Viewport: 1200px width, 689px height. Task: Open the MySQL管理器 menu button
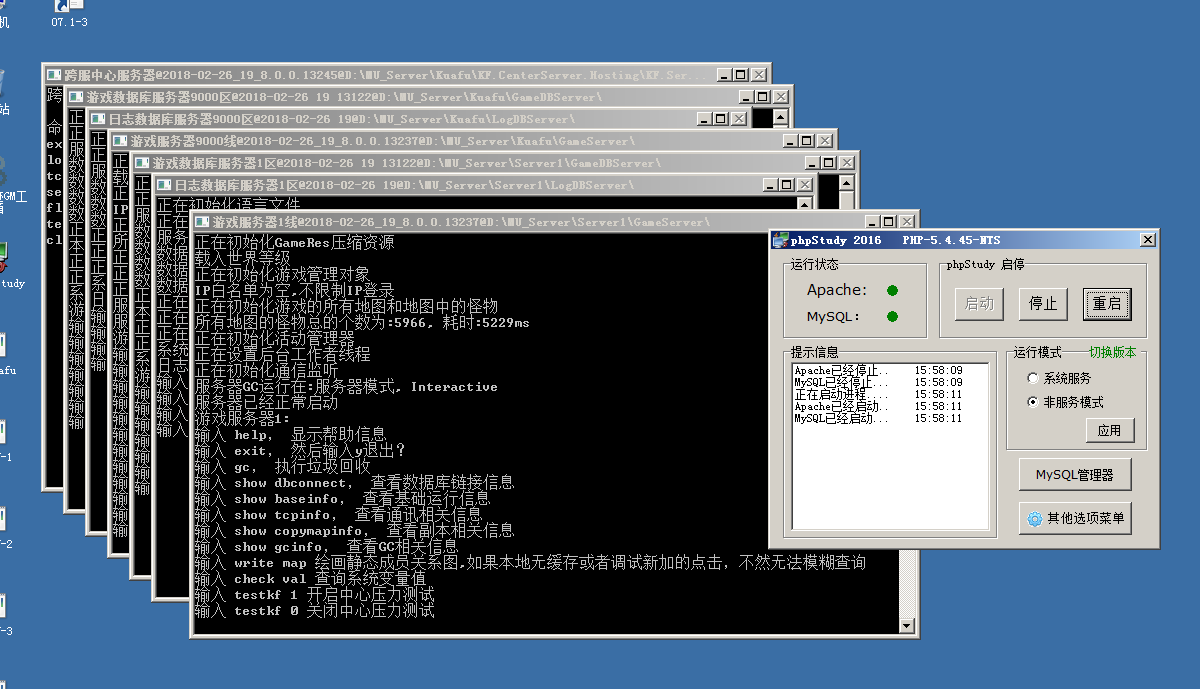[1075, 475]
